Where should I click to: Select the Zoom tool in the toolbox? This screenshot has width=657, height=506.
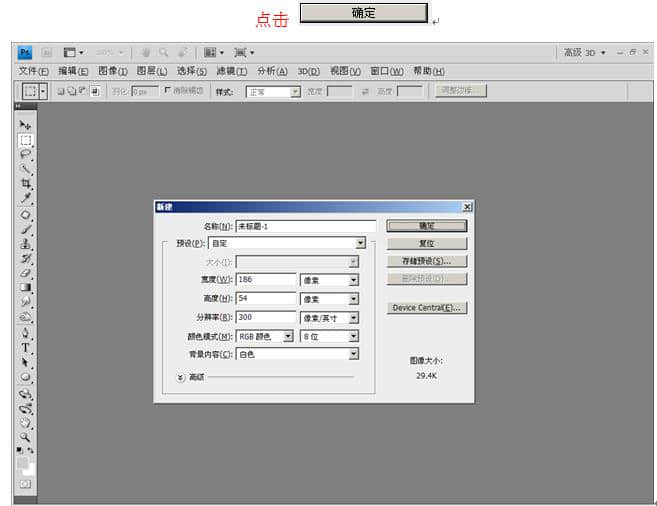(x=26, y=437)
